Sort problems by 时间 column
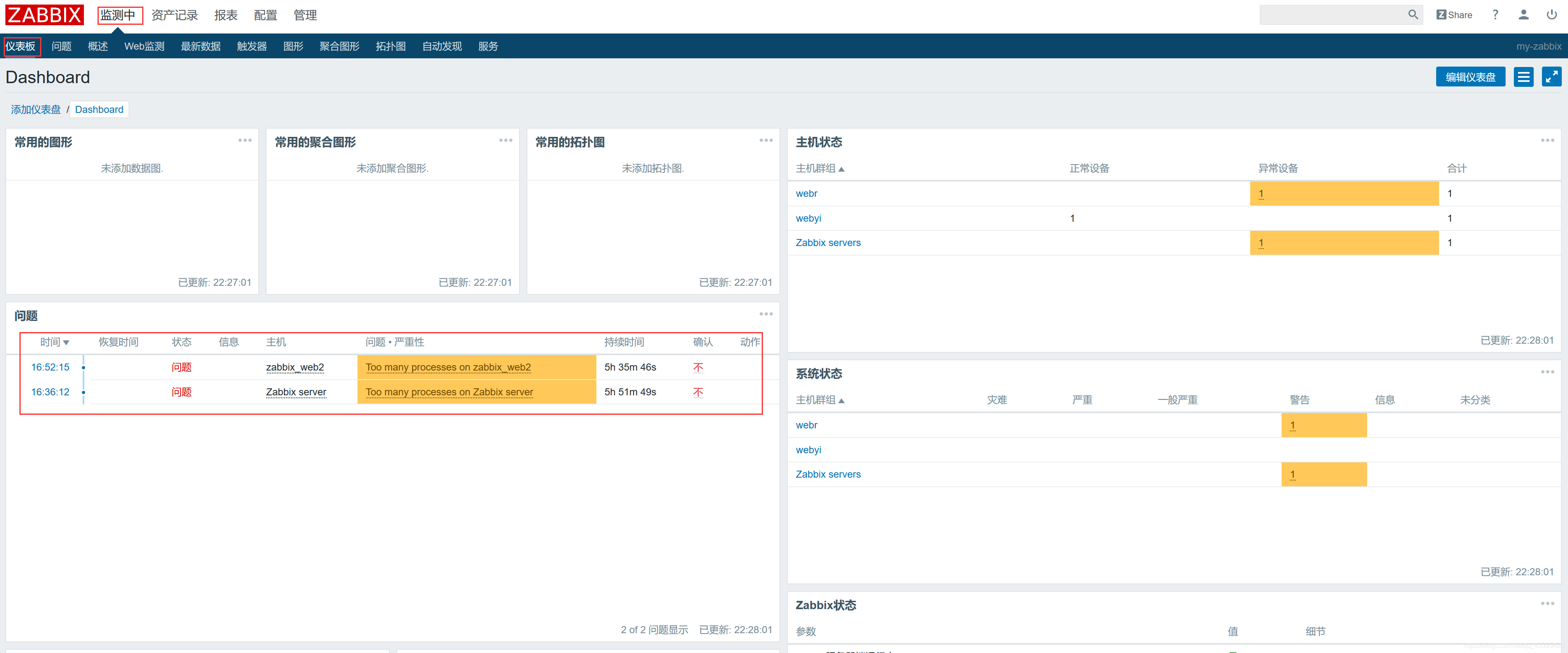 point(54,342)
